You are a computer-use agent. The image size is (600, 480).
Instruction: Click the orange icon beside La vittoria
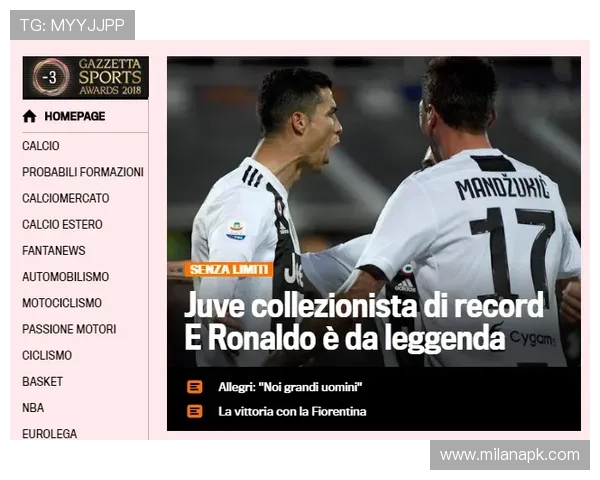click(x=194, y=411)
